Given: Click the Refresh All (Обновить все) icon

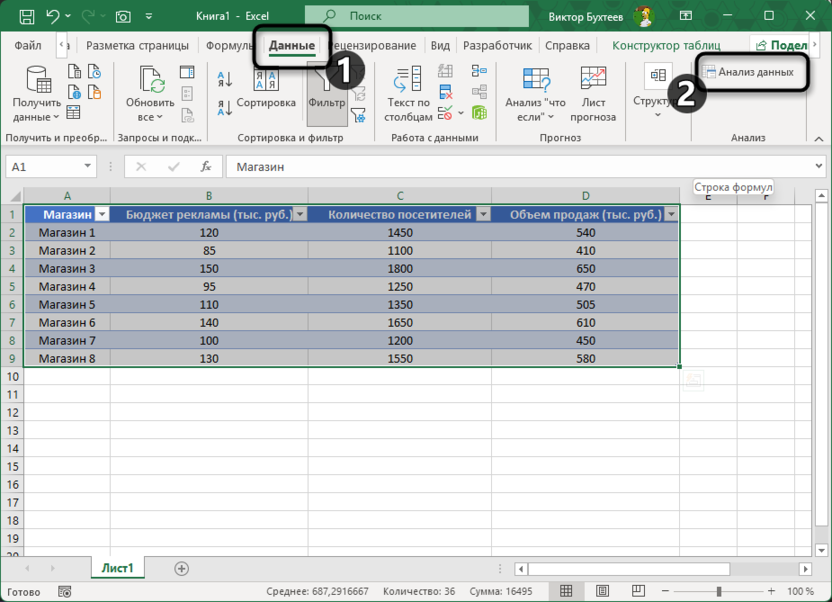Looking at the screenshot, I should tap(150, 82).
